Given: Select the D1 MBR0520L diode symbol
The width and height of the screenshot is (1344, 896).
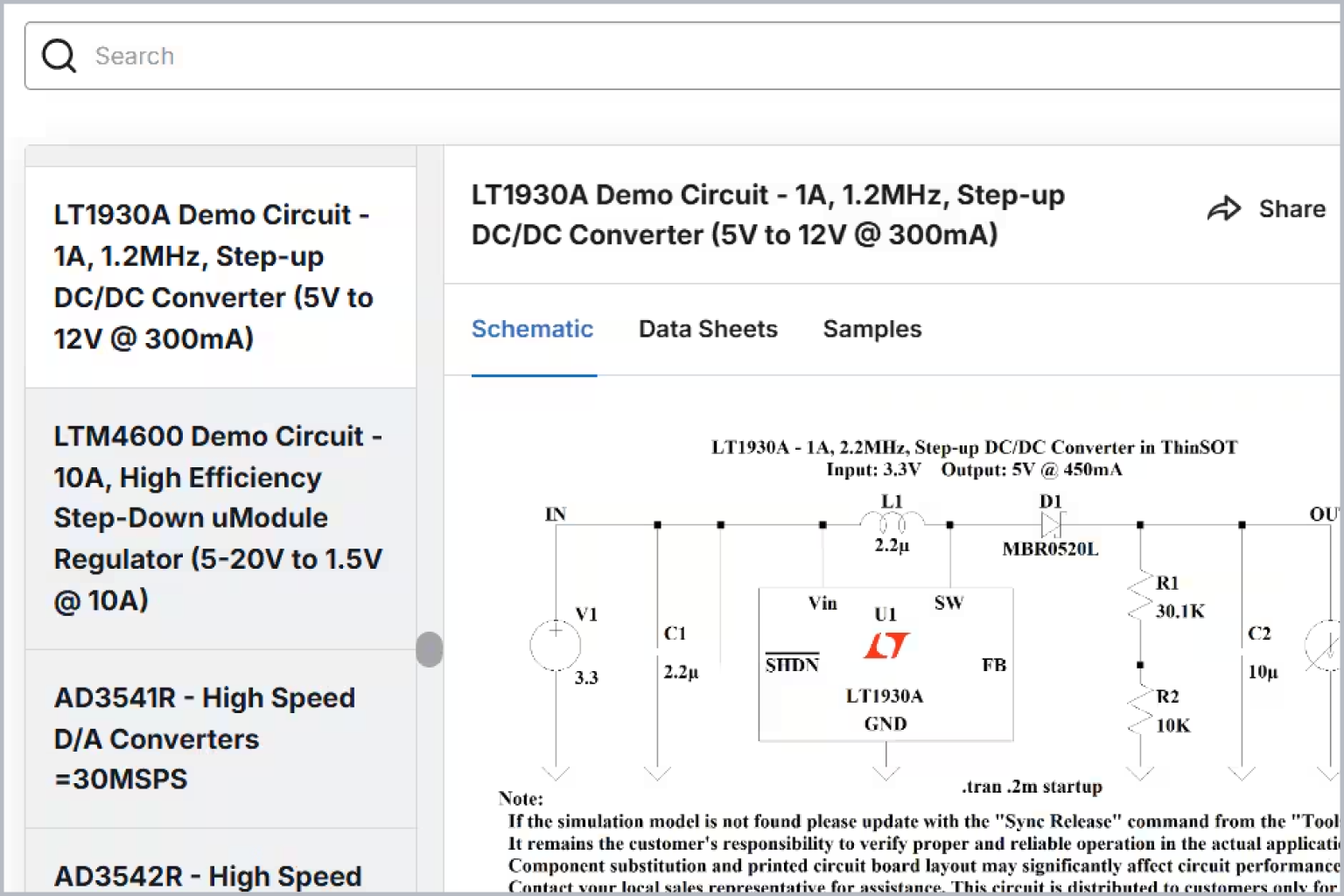Looking at the screenshot, I should [x=1050, y=523].
